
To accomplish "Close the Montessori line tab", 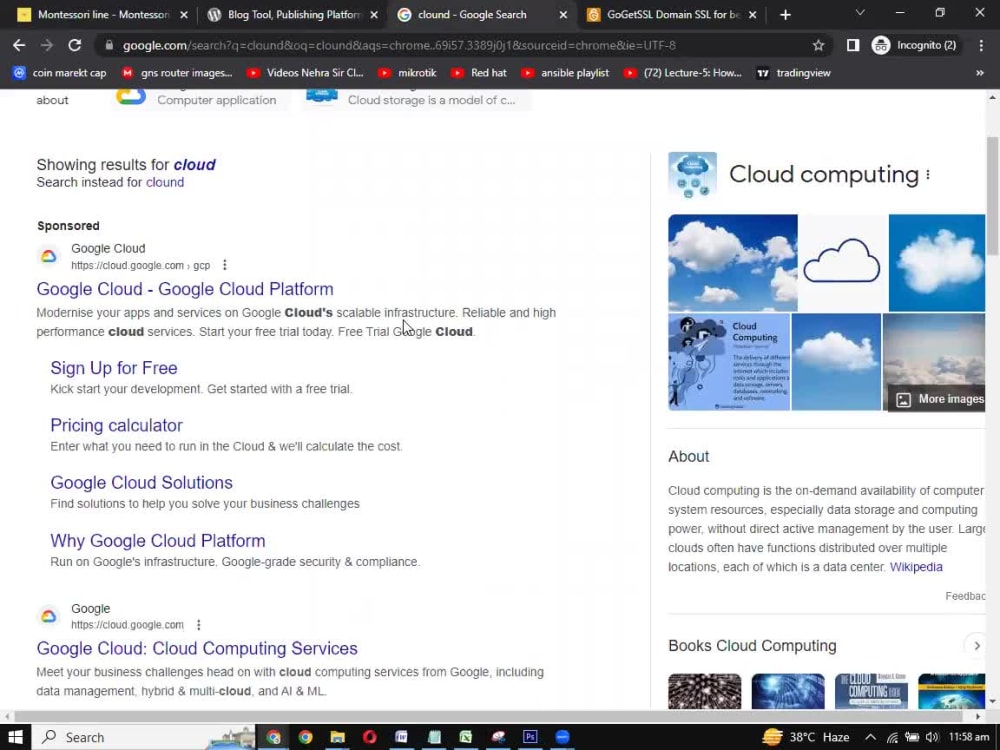I will pos(184,15).
